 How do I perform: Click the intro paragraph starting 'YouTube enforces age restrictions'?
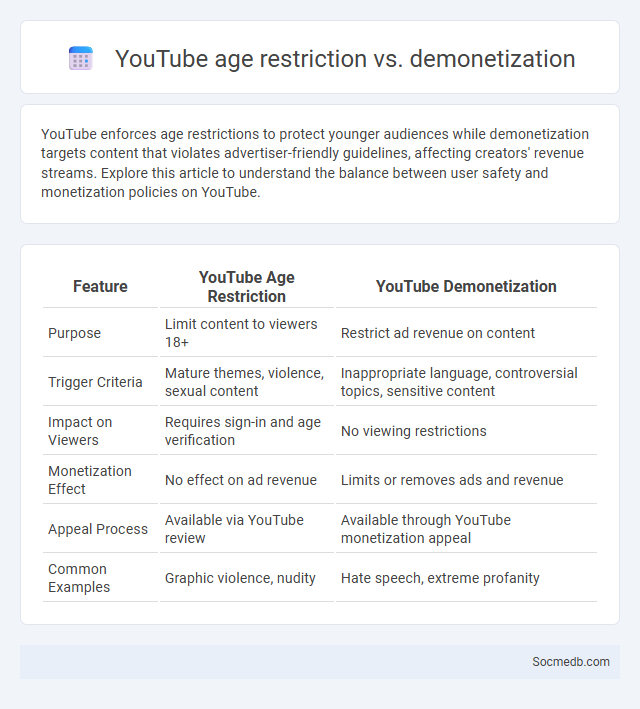pyautogui.click(x=315, y=163)
